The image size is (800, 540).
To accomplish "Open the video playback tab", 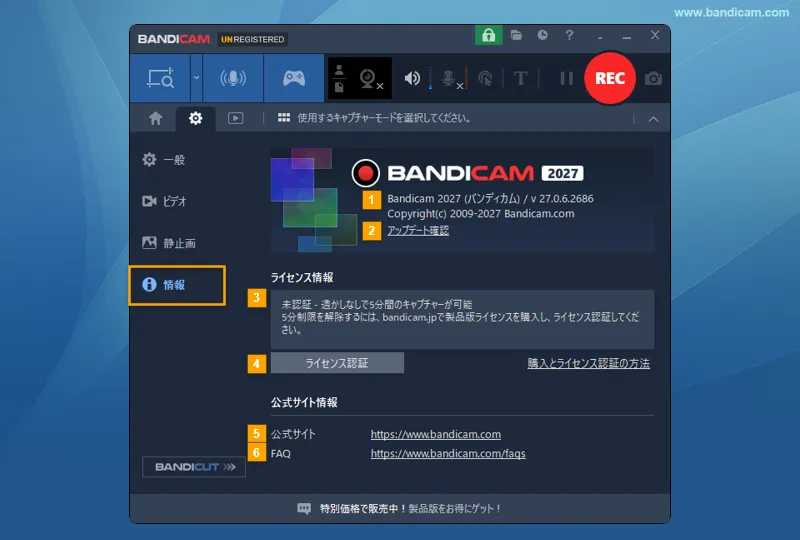I will click(x=235, y=118).
